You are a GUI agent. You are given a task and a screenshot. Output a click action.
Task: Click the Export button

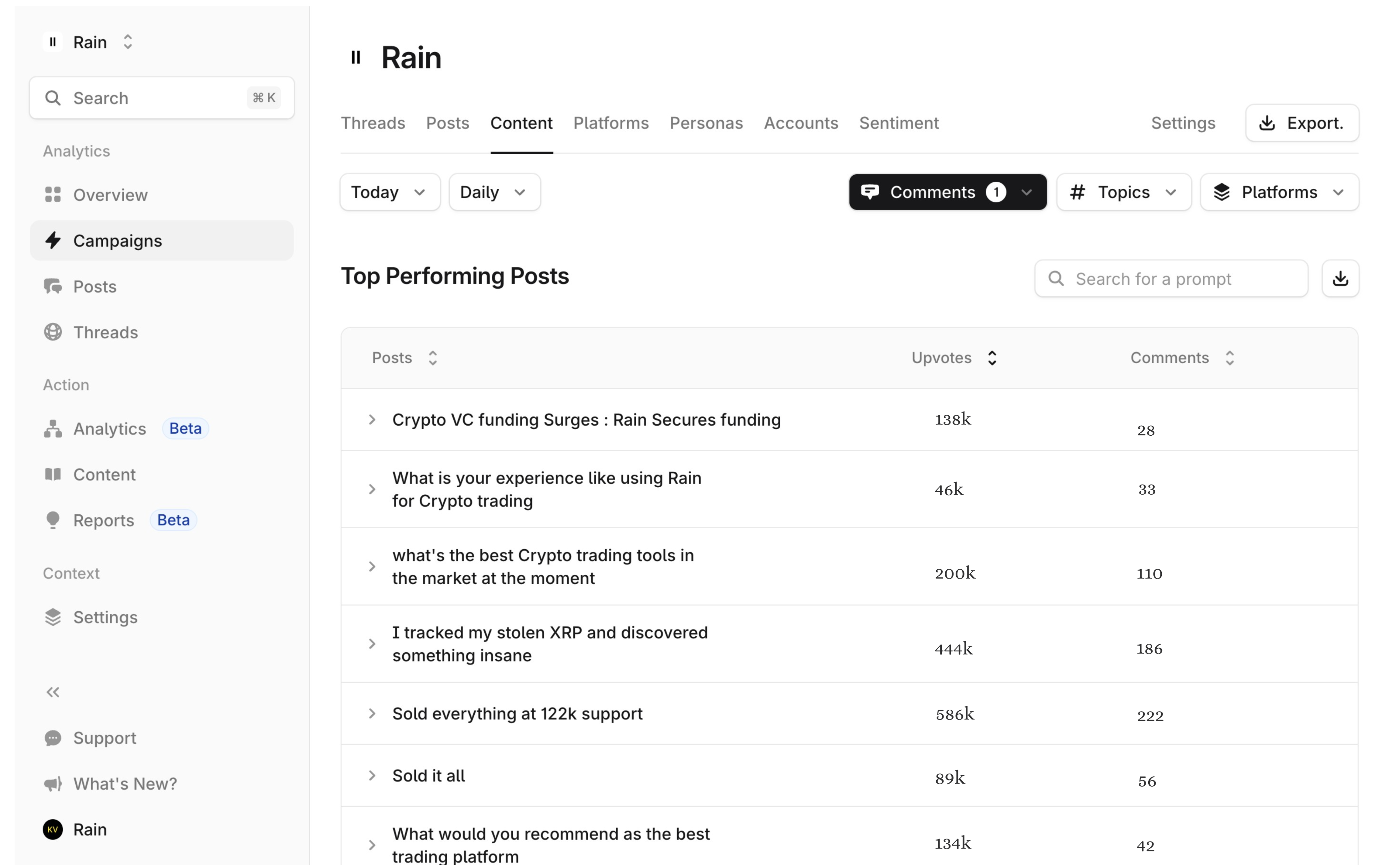[x=1301, y=123]
